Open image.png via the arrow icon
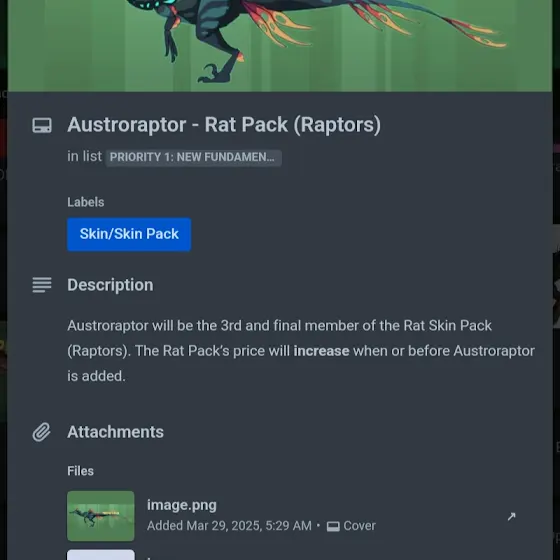The width and height of the screenshot is (560, 560). point(511,516)
